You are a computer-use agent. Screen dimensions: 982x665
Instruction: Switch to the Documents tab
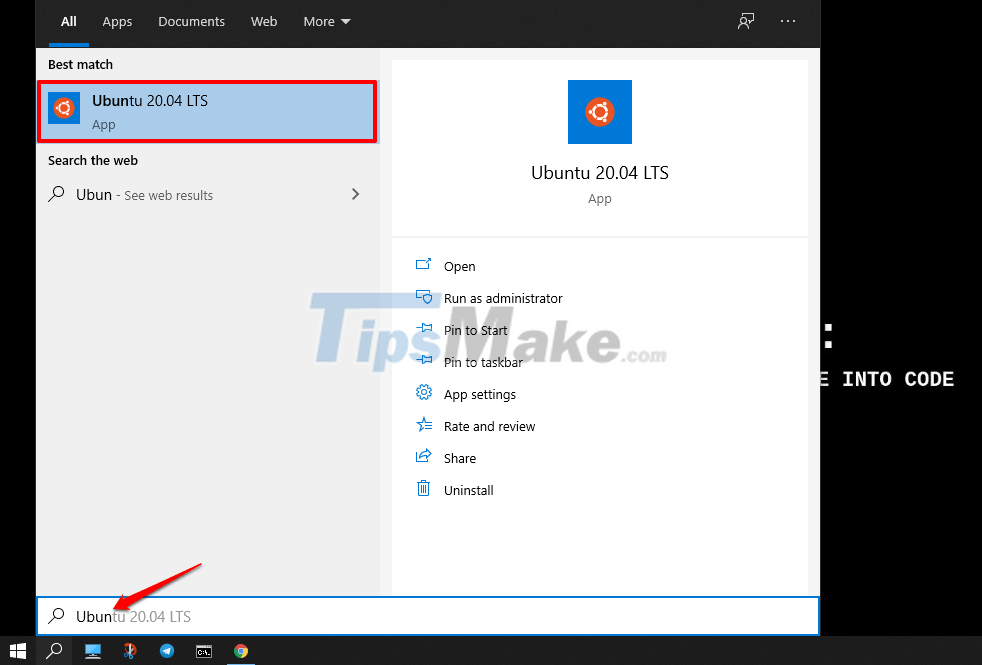pos(191,21)
